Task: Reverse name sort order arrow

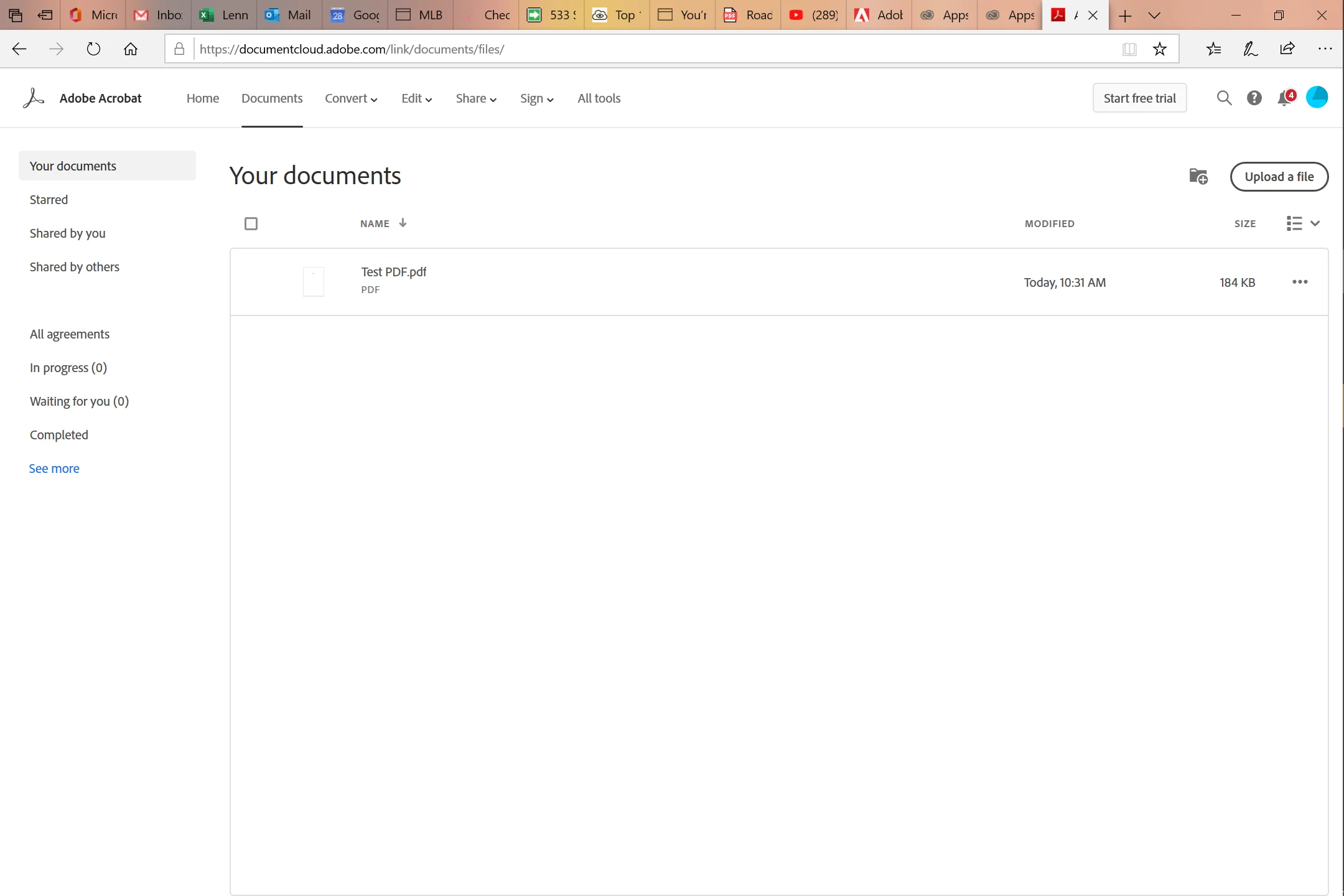Action: point(403,223)
